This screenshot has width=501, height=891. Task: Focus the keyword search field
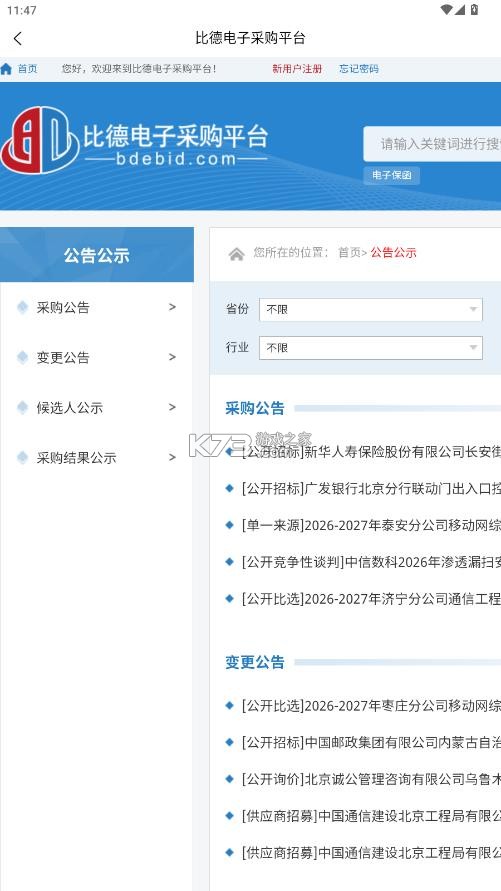432,144
